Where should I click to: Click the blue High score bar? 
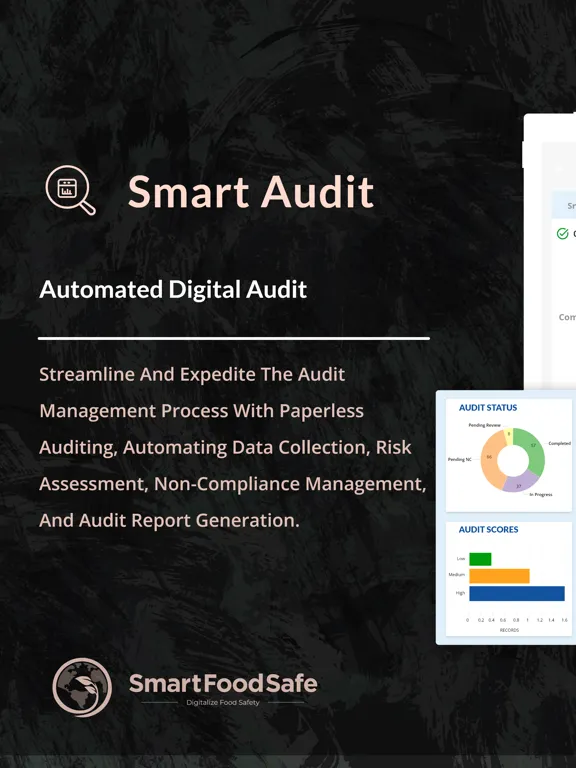[517, 593]
